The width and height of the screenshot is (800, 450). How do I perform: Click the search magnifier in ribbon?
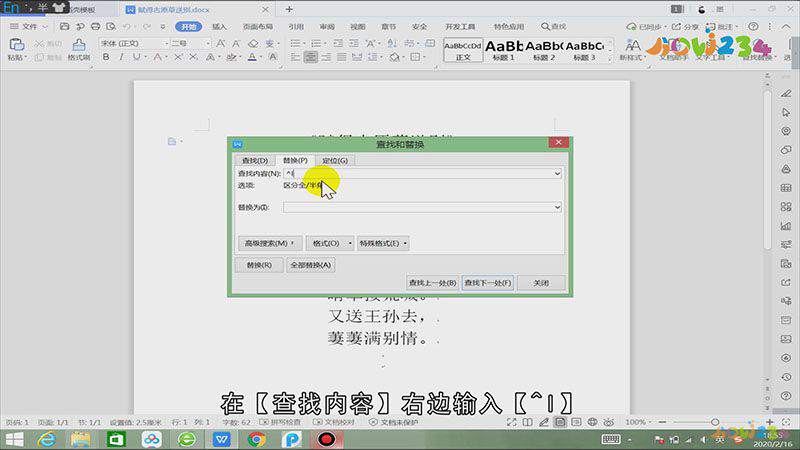click(545, 26)
